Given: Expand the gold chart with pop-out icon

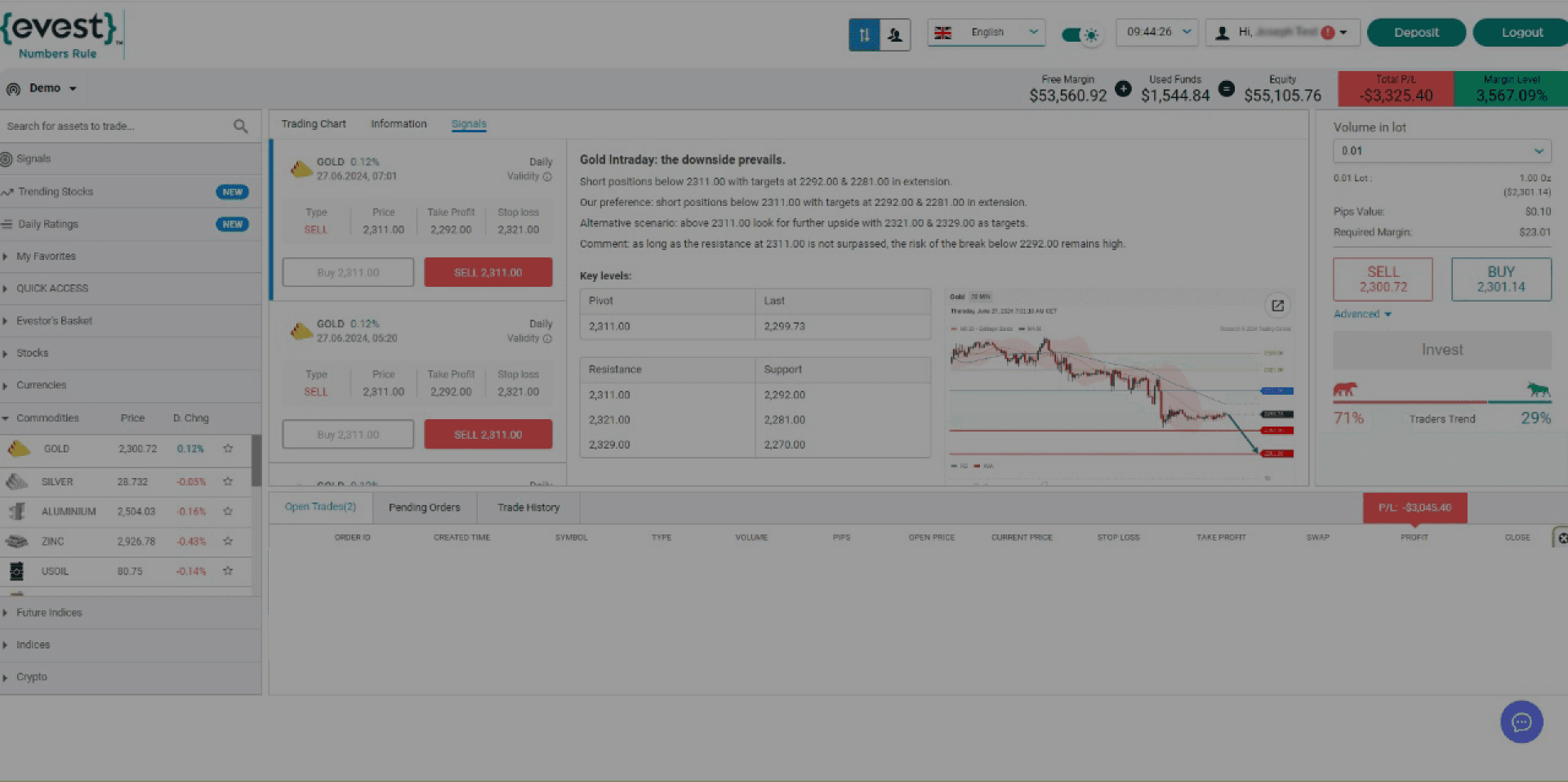Looking at the screenshot, I should click(1277, 306).
